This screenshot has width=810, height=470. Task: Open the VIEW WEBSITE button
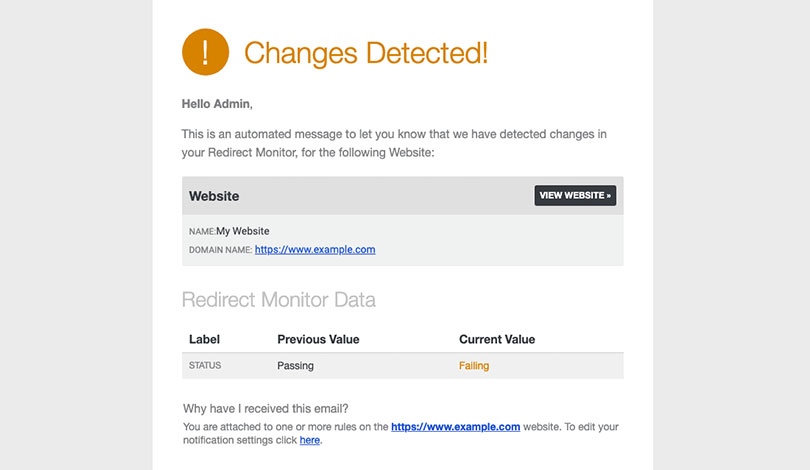[575, 195]
